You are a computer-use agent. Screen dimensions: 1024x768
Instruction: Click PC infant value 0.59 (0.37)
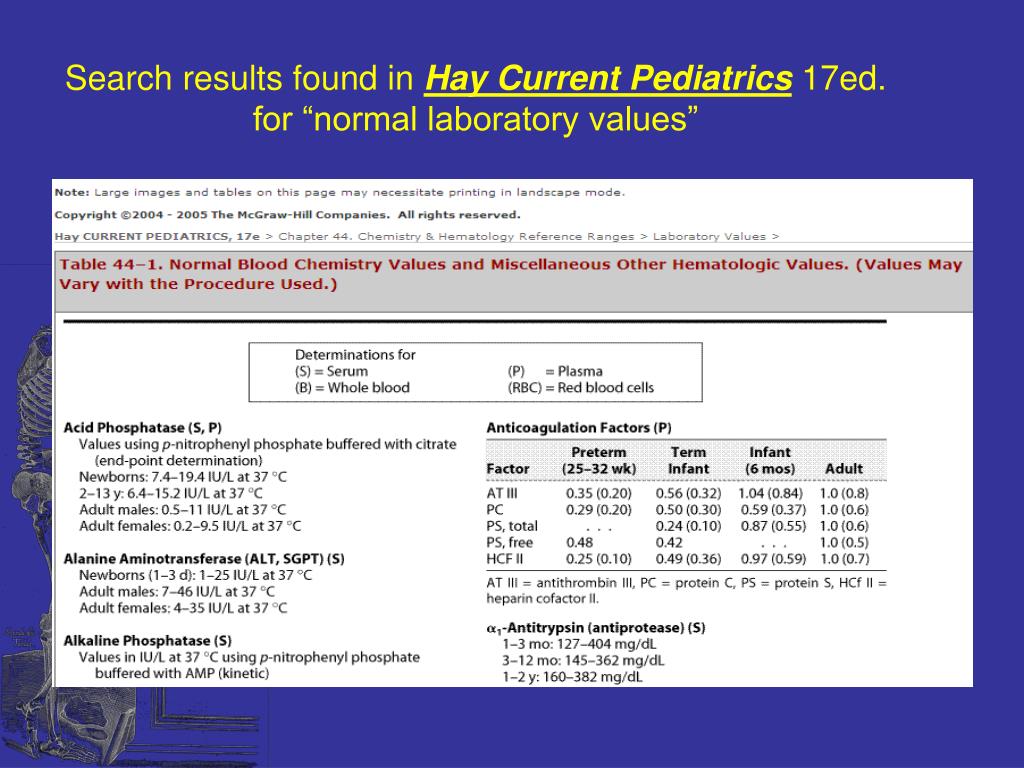pos(773,510)
